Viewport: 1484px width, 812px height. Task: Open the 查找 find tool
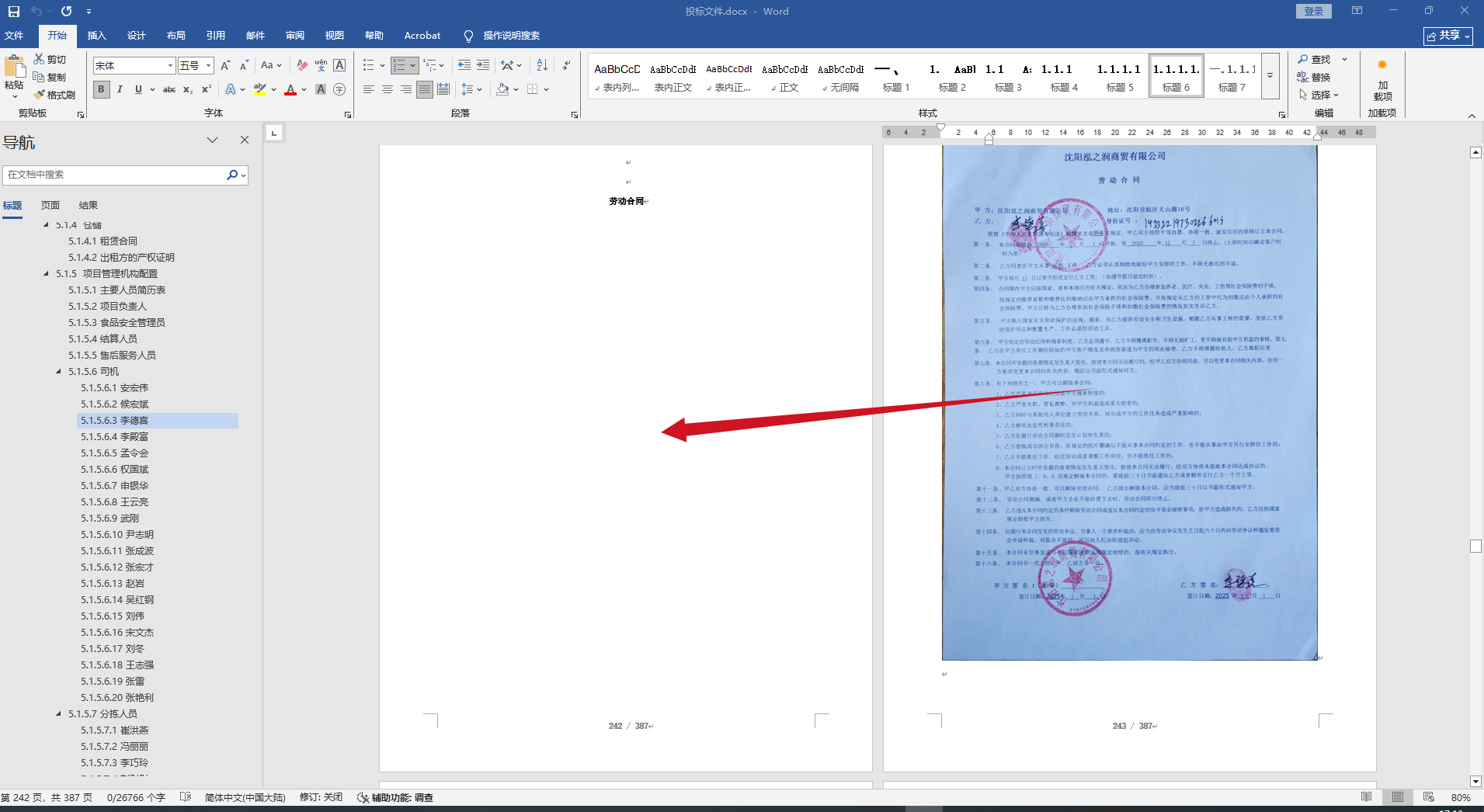pyautogui.click(x=1315, y=59)
